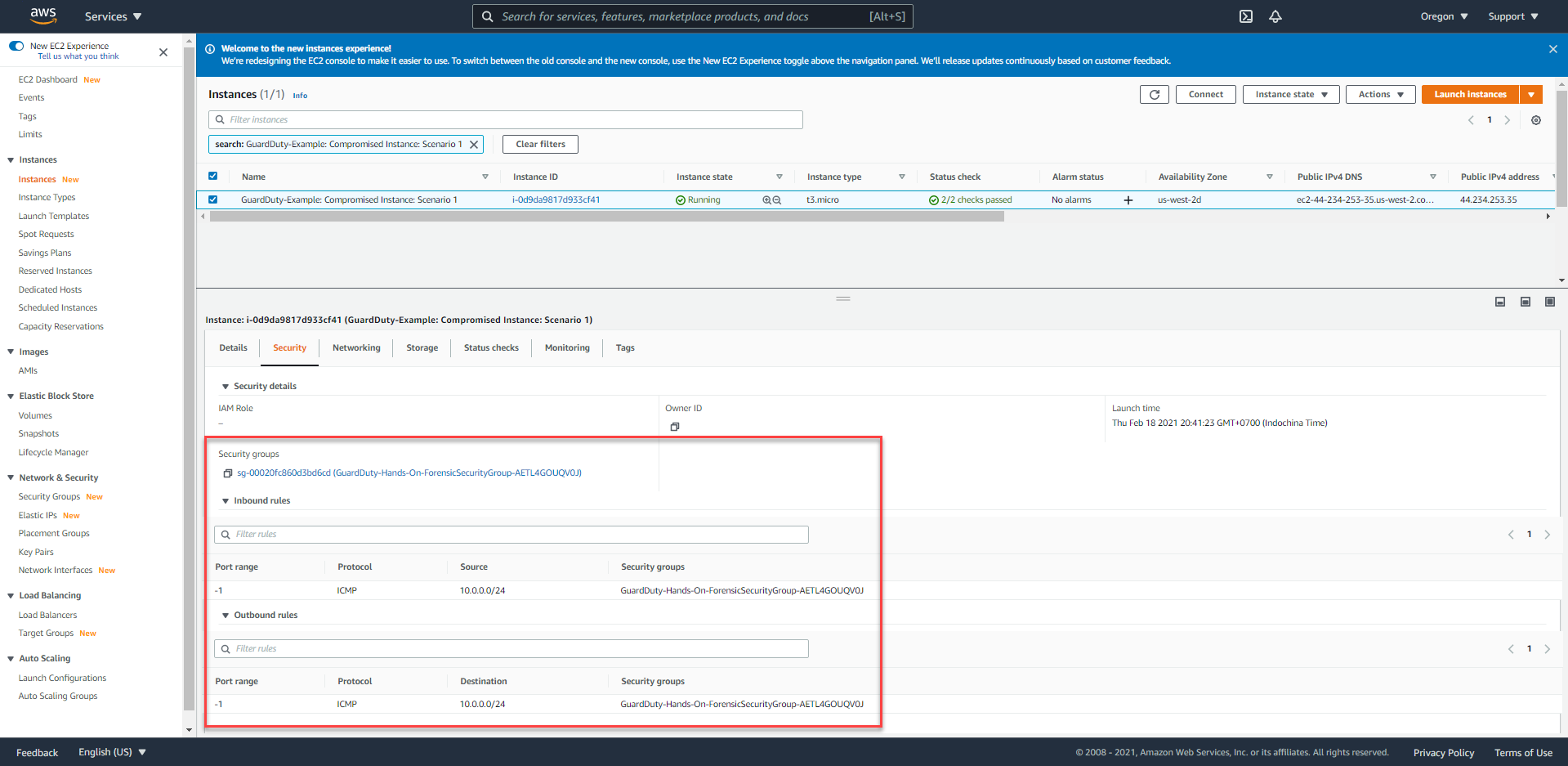The width and height of the screenshot is (1568, 766).
Task: Set details panel to half height
Action: pyautogui.click(x=1526, y=302)
